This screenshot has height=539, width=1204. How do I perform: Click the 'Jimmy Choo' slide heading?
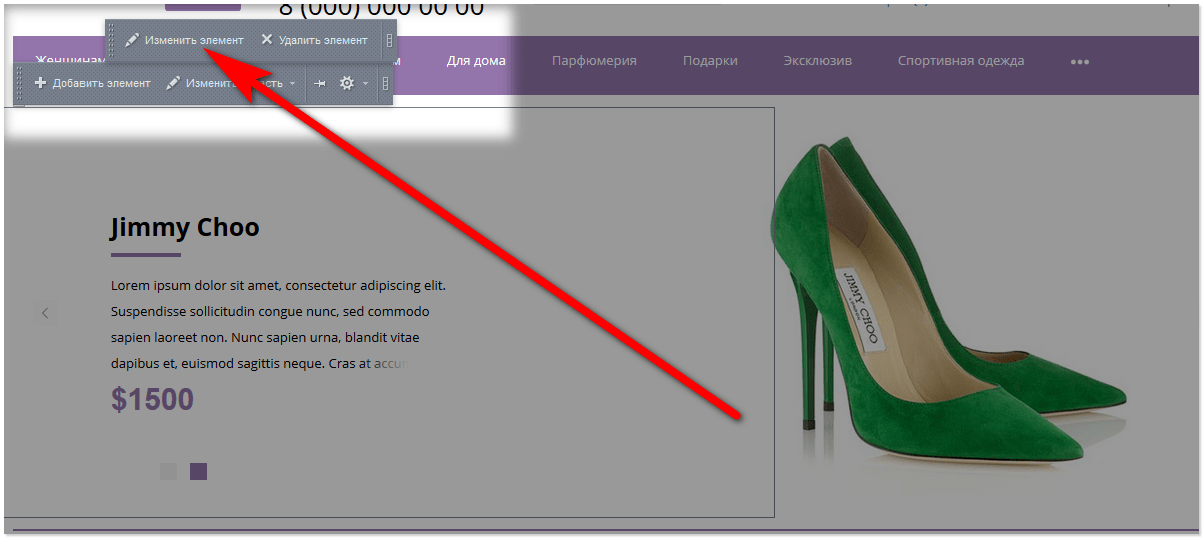click(x=184, y=228)
